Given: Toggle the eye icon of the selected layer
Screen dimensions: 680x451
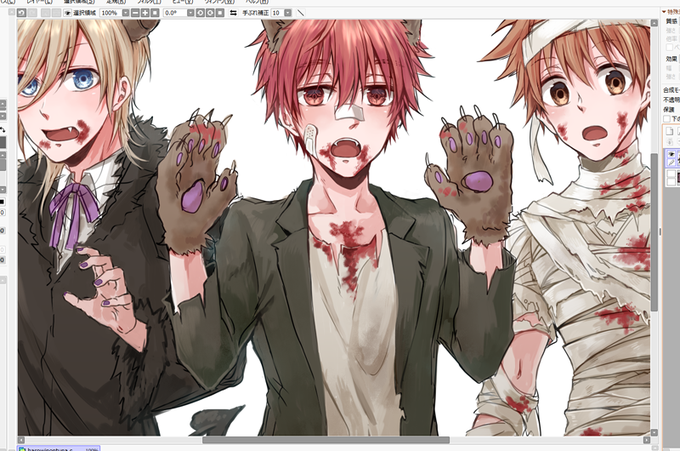Looking at the screenshot, I should pyautogui.click(x=672, y=154).
